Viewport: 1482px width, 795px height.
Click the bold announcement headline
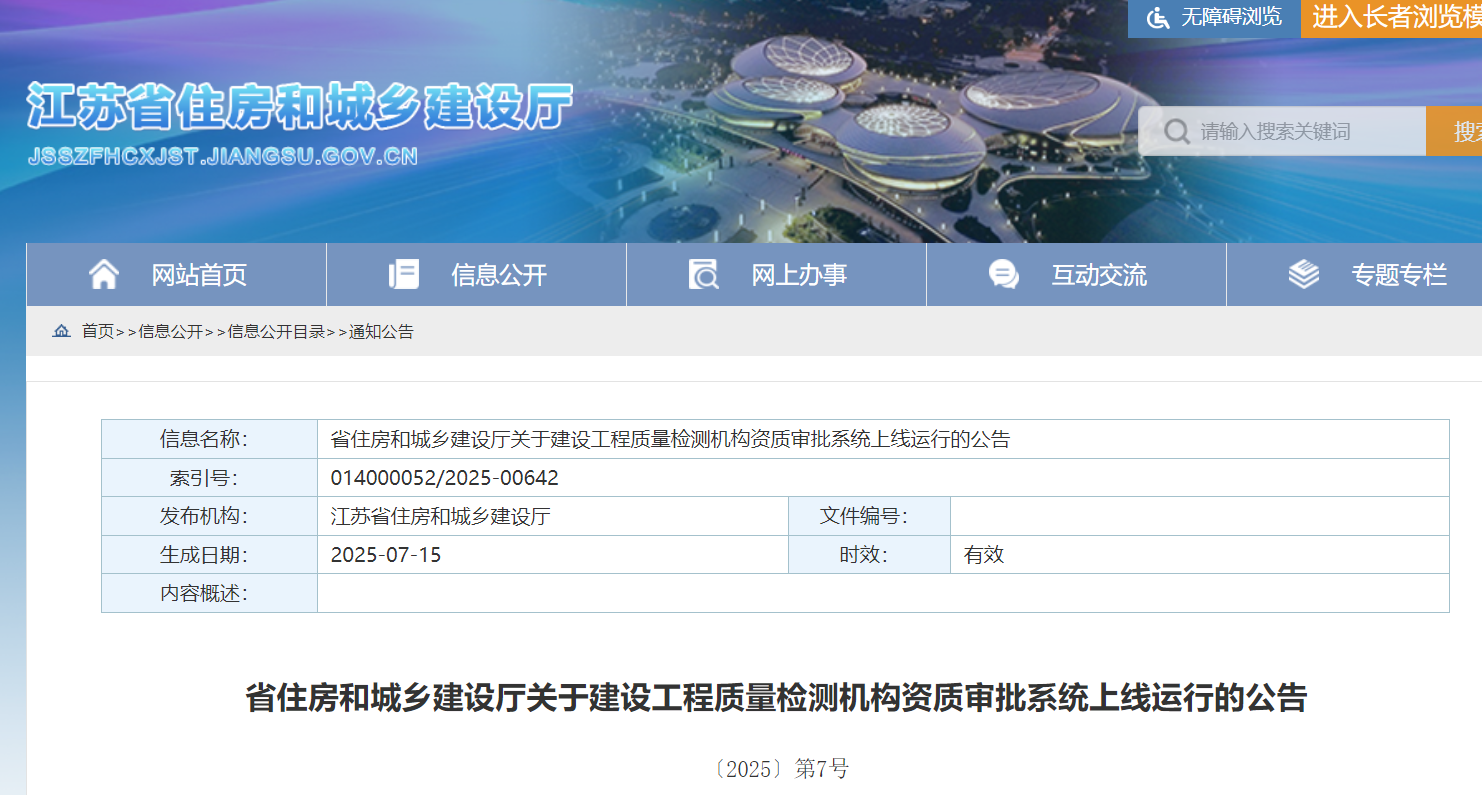(776, 697)
